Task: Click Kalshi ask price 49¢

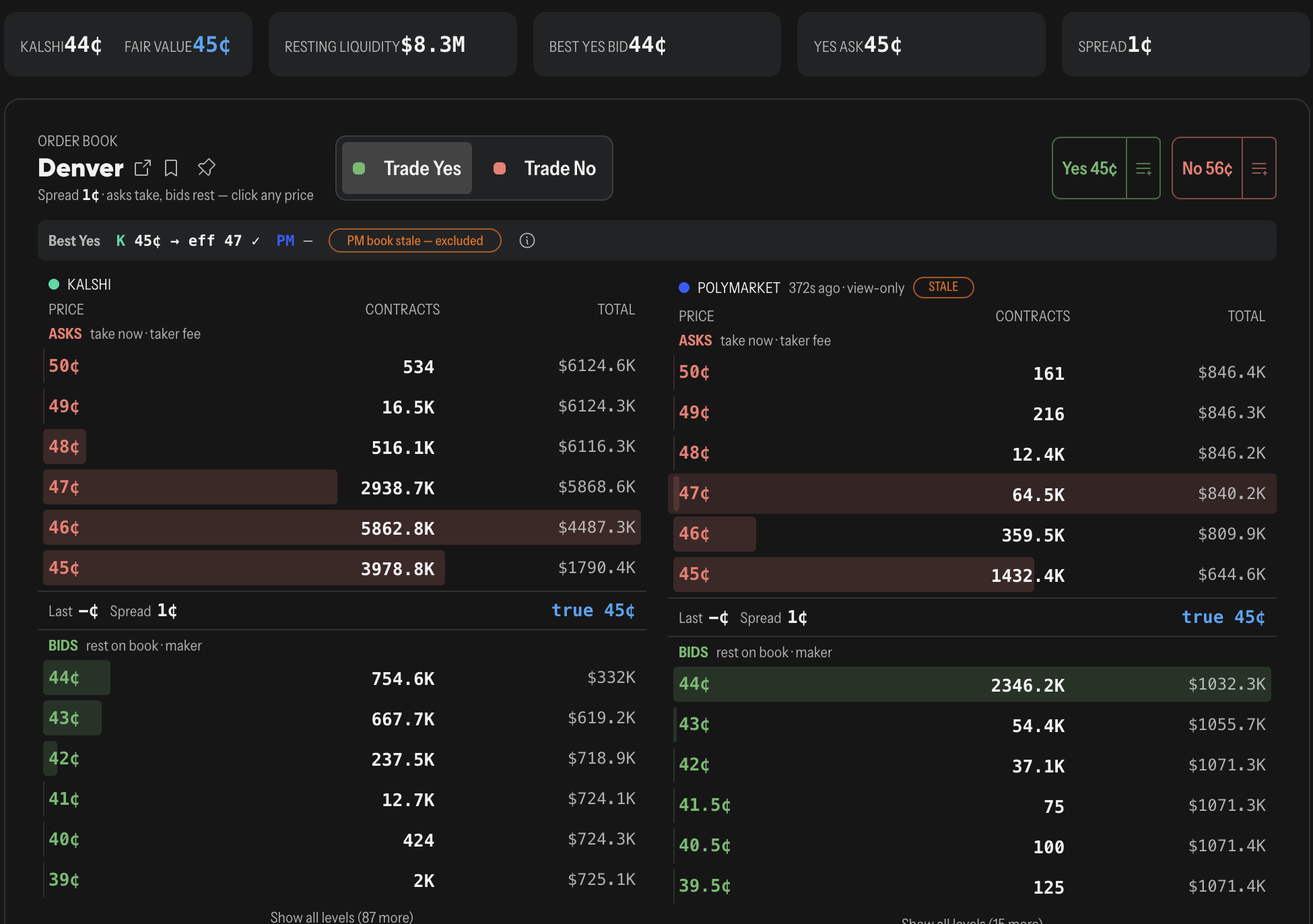Action: pos(64,406)
